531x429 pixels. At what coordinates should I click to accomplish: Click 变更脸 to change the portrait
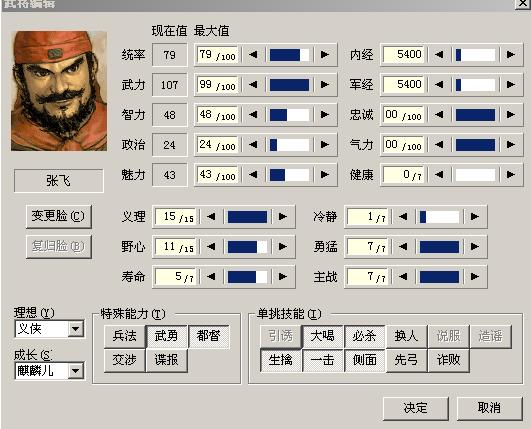58,216
